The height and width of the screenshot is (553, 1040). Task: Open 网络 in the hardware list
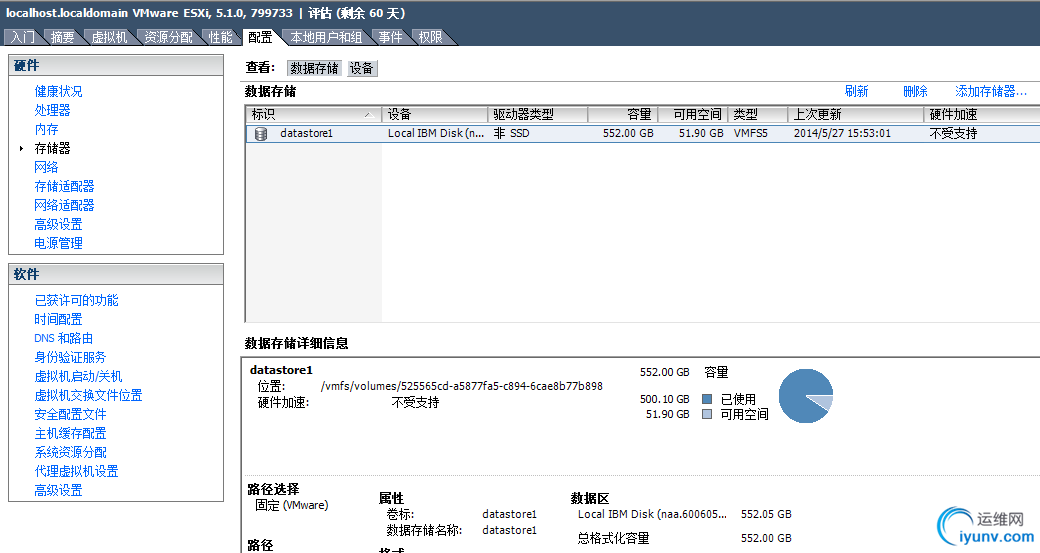(46, 167)
